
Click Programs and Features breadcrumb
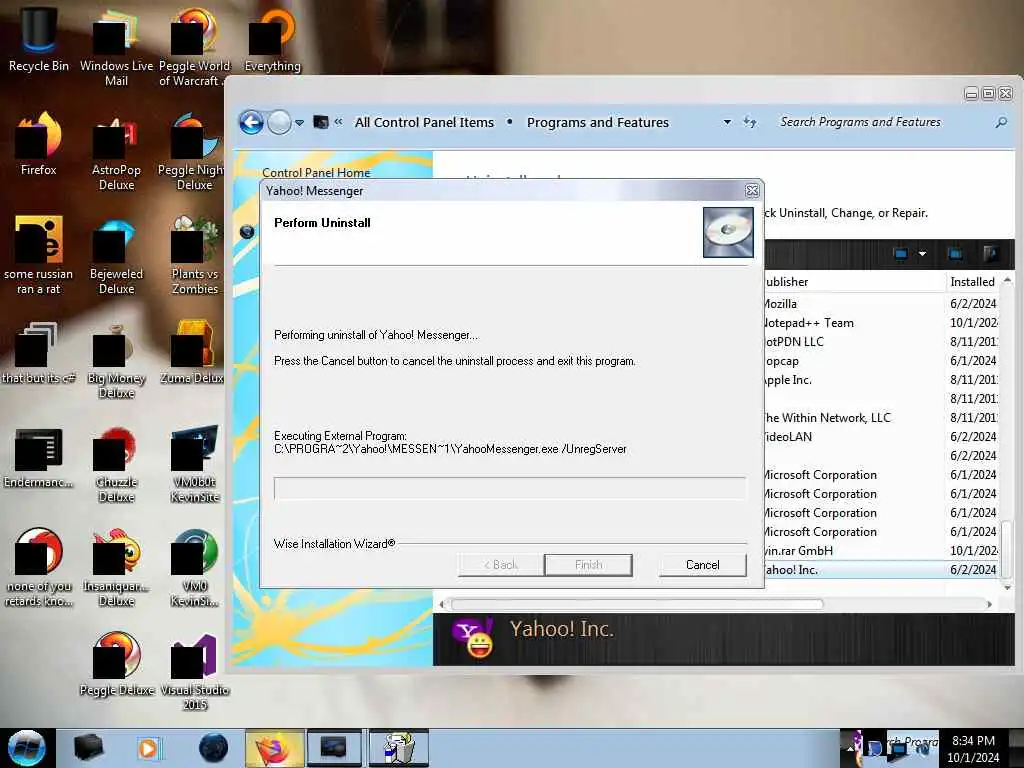coord(598,122)
